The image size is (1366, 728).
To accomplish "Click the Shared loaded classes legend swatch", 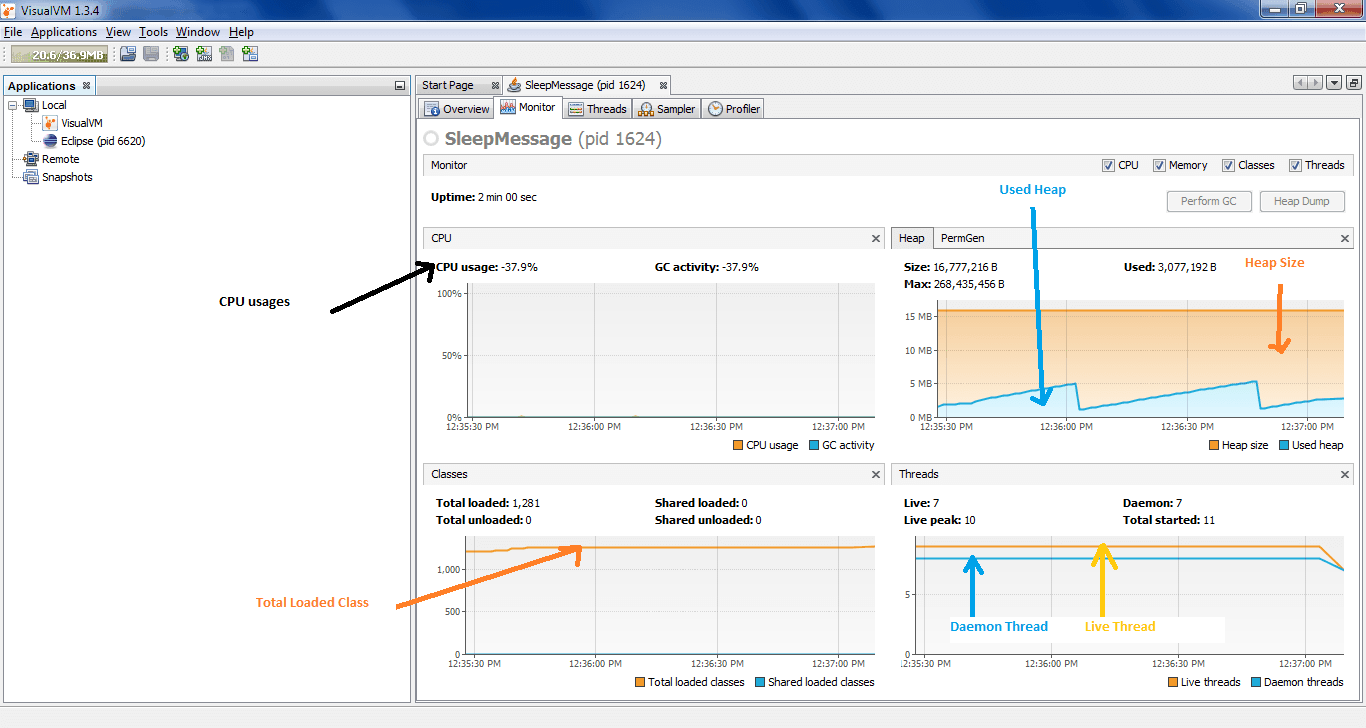I will tap(759, 682).
